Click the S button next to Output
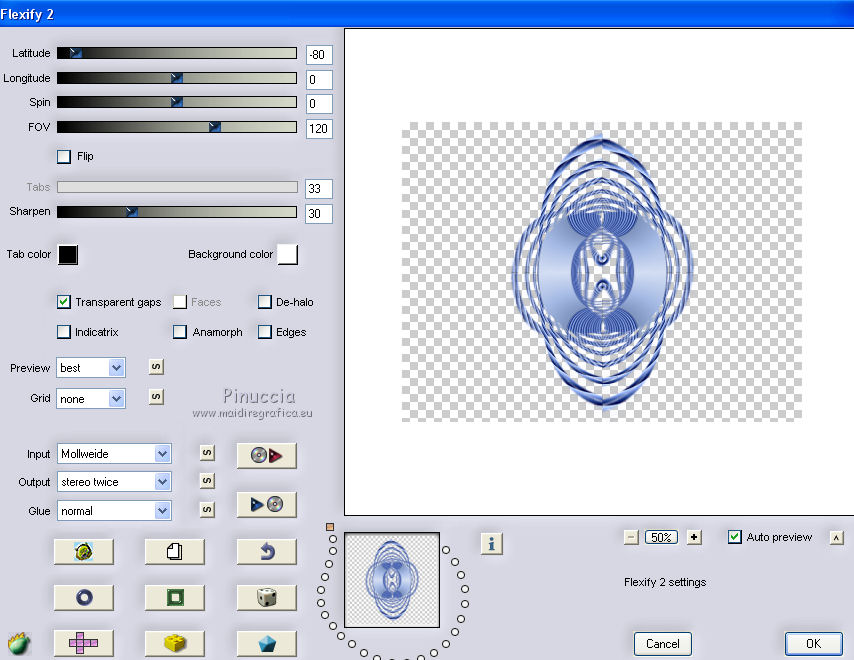The height and width of the screenshot is (660, 854). (207, 480)
